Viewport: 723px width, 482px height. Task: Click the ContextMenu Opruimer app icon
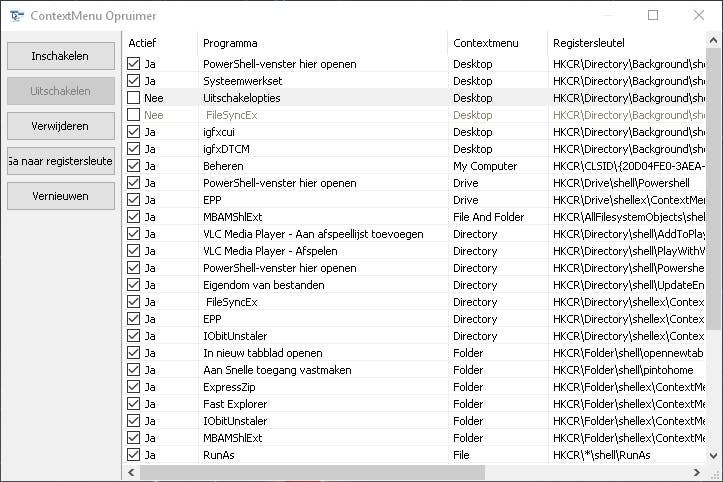(16, 16)
